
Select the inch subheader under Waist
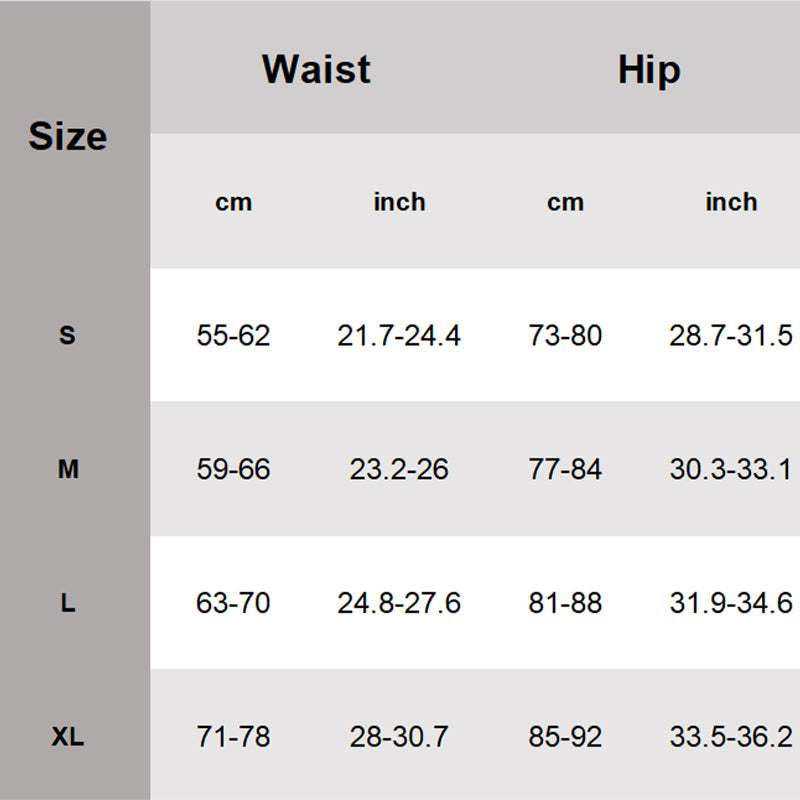click(399, 202)
